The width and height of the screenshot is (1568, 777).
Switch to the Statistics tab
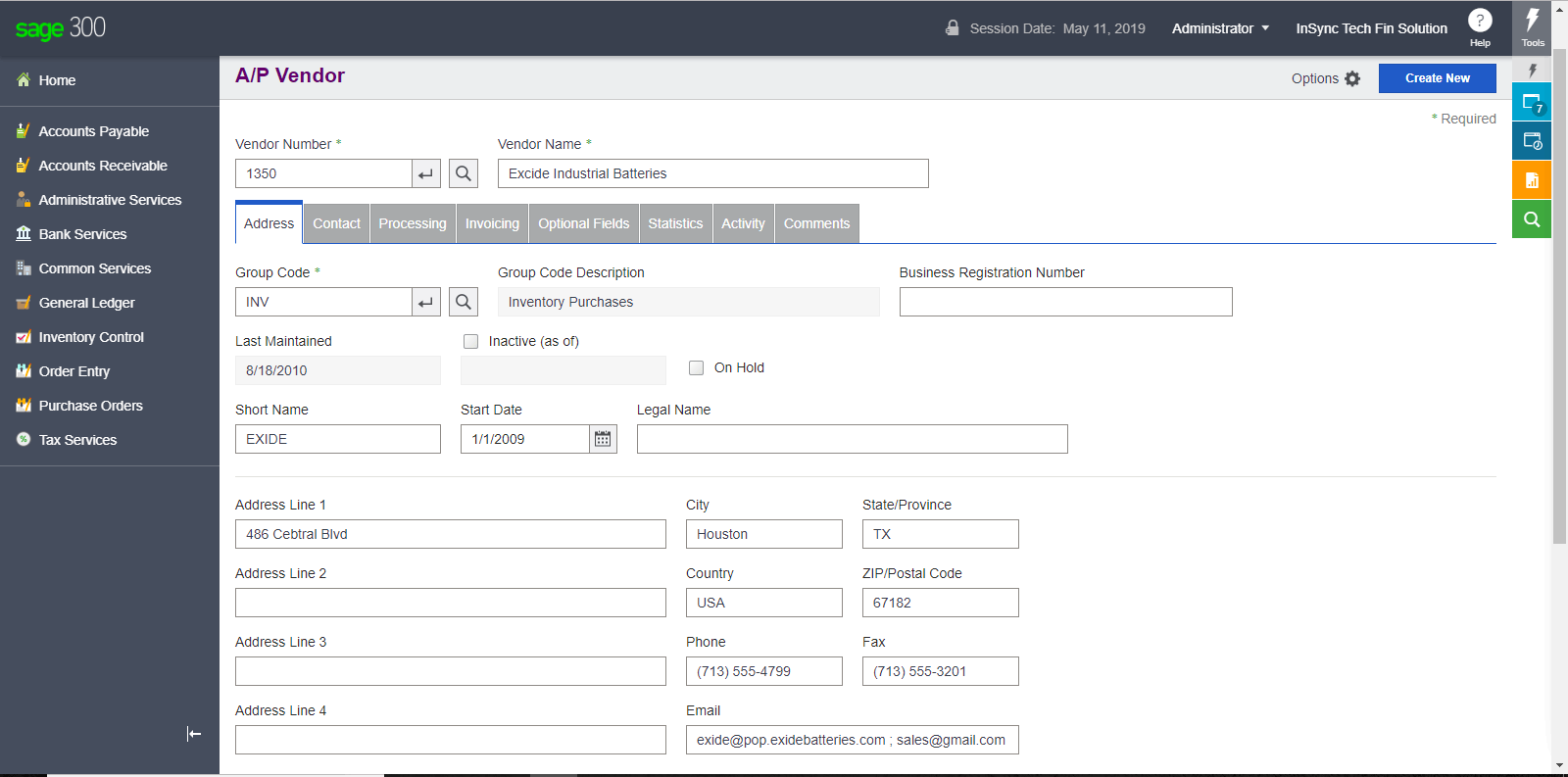tap(675, 223)
